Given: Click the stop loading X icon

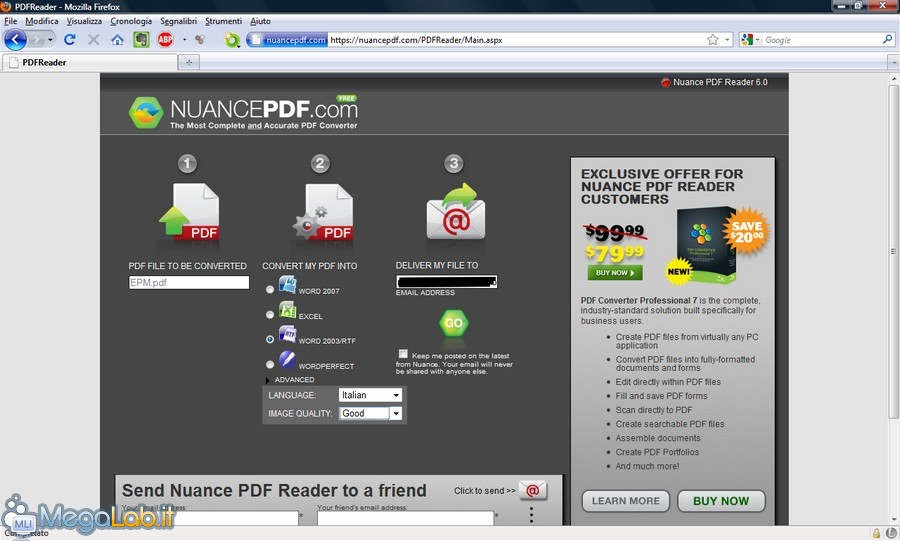Looking at the screenshot, I should click(x=94, y=40).
